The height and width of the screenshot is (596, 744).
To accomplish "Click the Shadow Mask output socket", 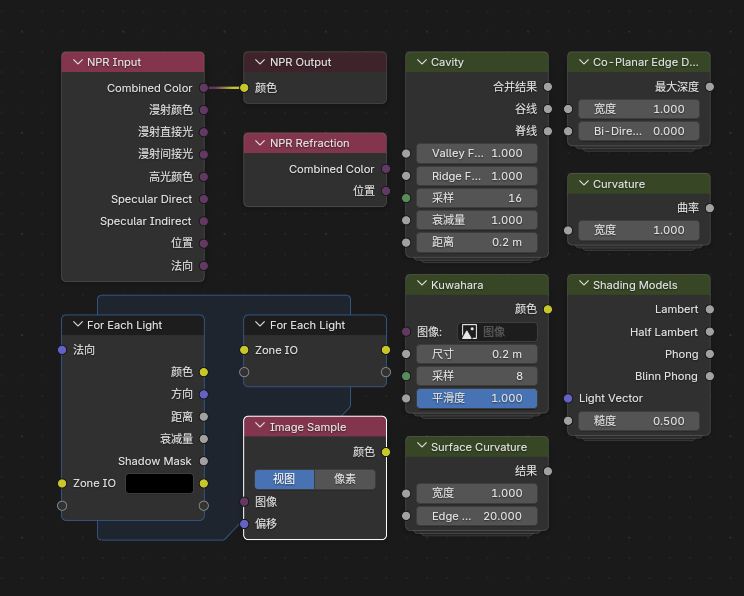I will coord(204,461).
